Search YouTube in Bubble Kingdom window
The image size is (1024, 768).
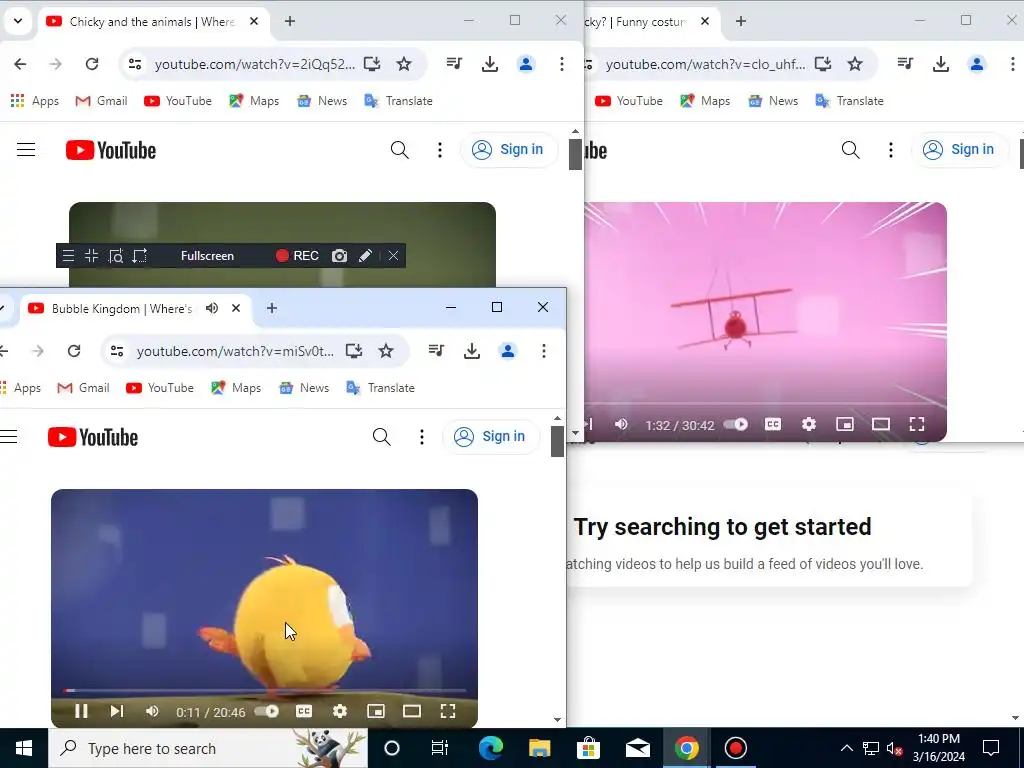point(381,436)
